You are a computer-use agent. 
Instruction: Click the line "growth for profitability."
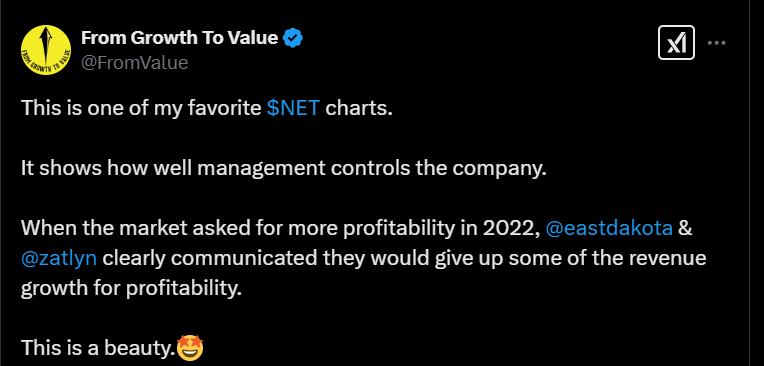(131, 289)
